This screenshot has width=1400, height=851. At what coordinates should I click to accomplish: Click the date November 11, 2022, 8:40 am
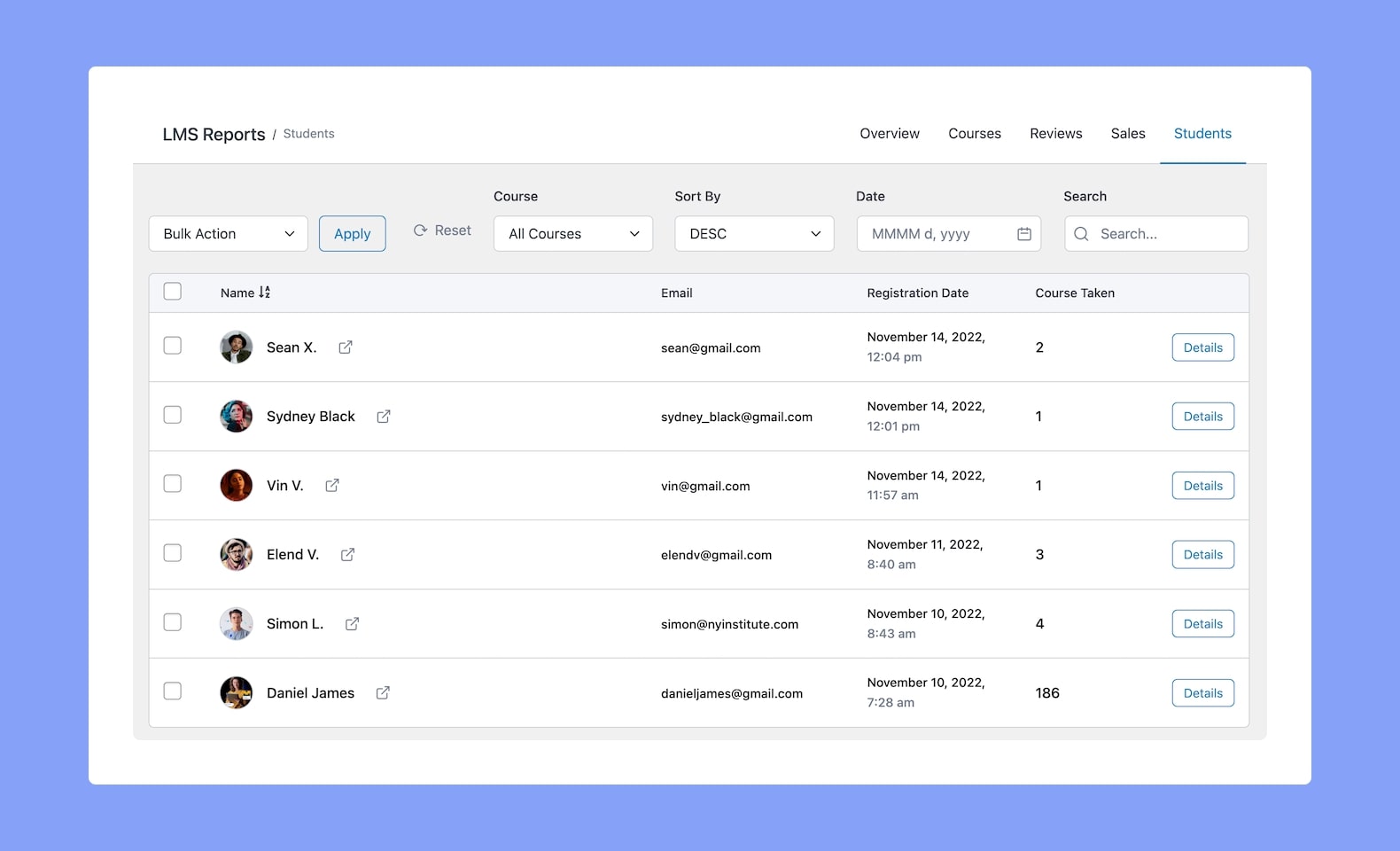925,555
